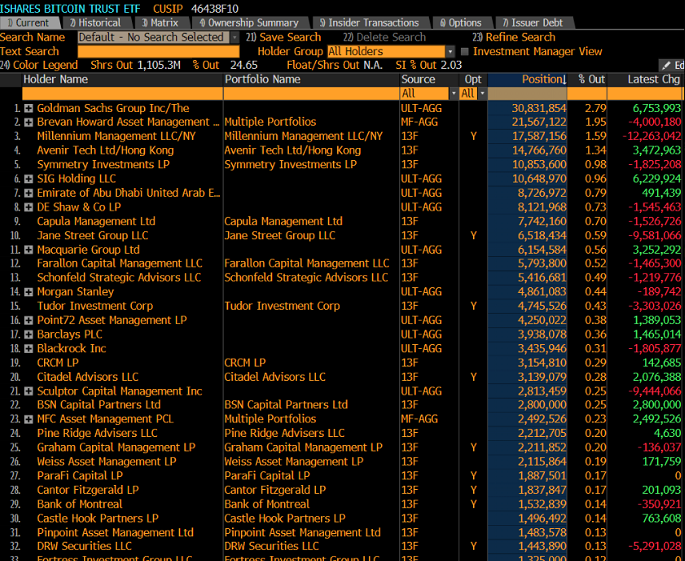Viewport: 685px width, 561px height.
Task: Expand Brevan Howard Asset Management row
Action: (x=28, y=122)
